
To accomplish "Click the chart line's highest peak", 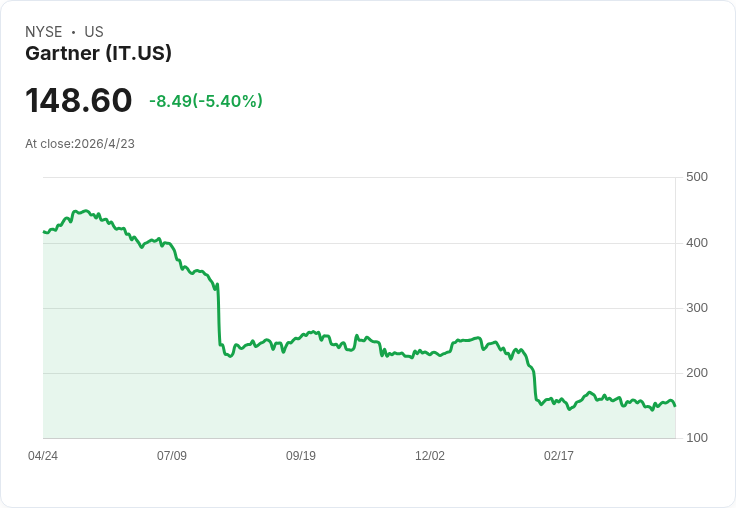I will [x=86, y=211].
